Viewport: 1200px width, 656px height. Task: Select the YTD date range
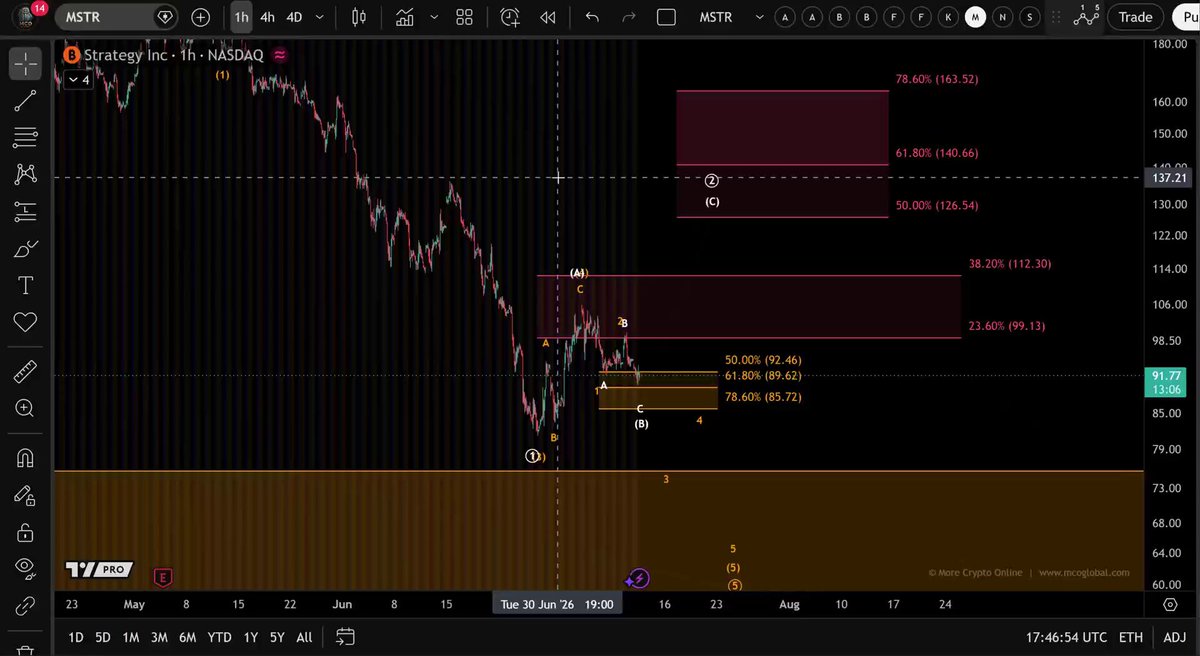point(219,637)
